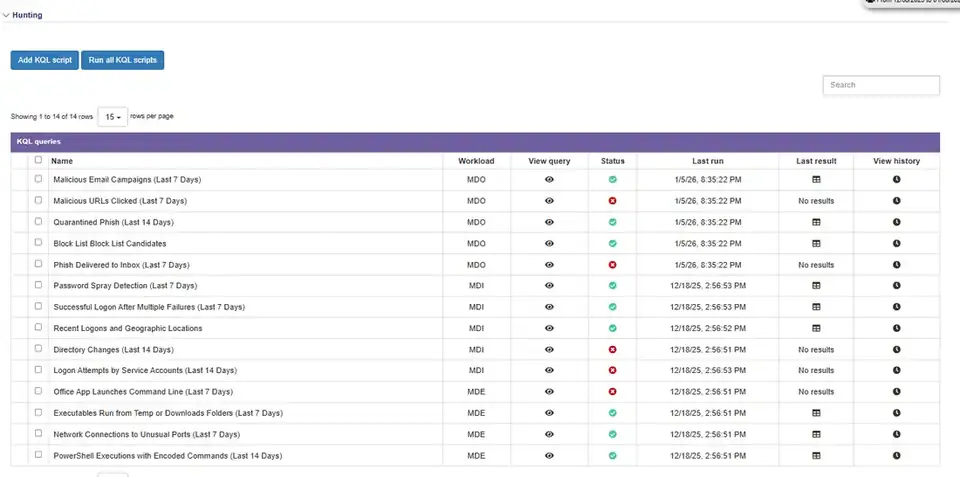Click 'Logon Attempts by Service Accounts (Last 14 Days)'
Screen dimensions: 960x477
pyautogui.click(x=145, y=370)
